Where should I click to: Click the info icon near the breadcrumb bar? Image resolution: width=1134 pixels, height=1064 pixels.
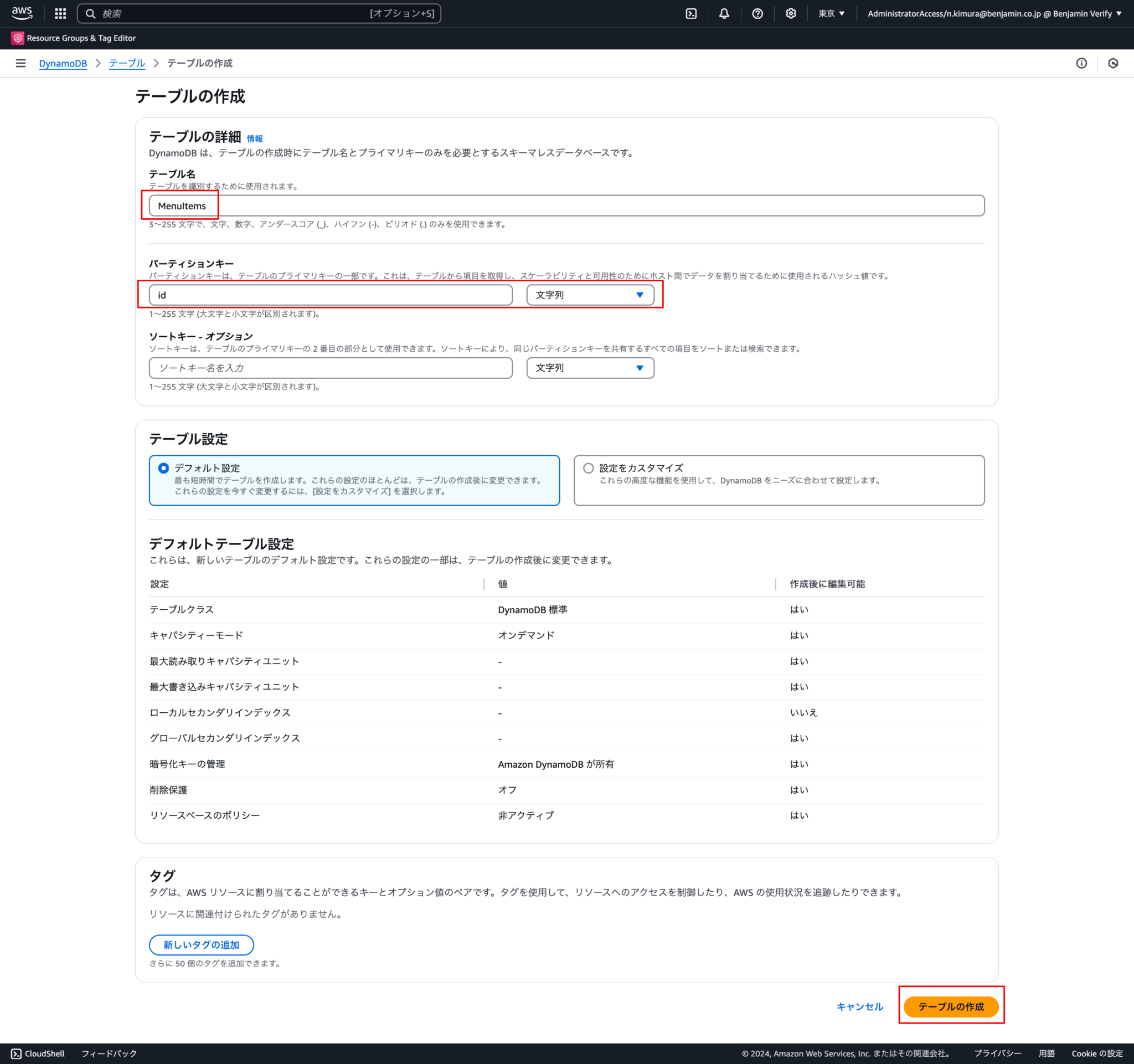(x=1081, y=63)
